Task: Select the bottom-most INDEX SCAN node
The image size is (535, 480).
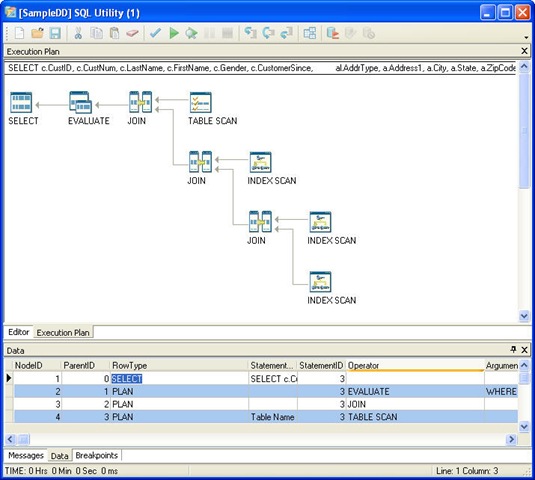Action: point(320,282)
